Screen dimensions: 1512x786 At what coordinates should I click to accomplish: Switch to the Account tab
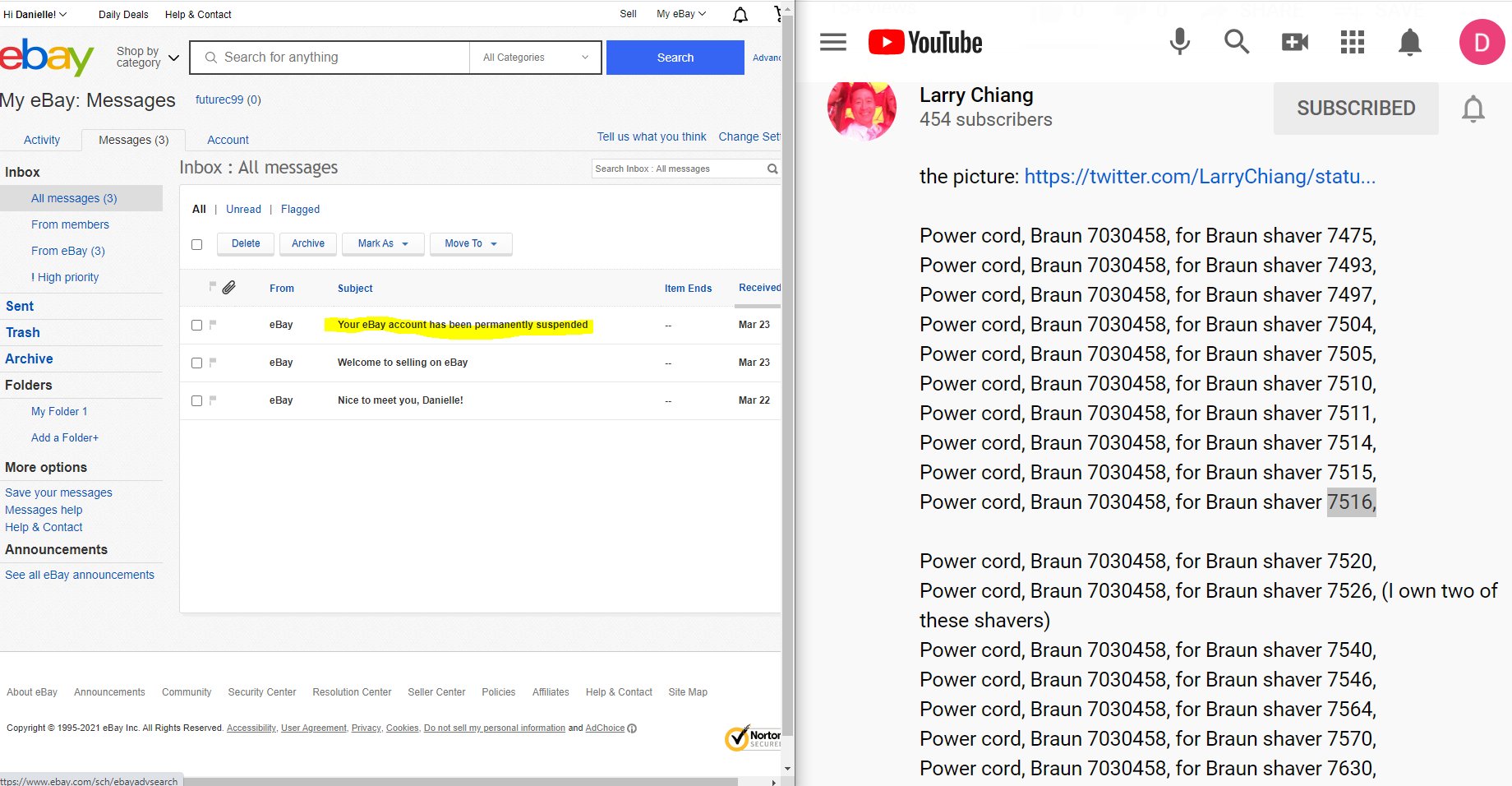tap(228, 140)
